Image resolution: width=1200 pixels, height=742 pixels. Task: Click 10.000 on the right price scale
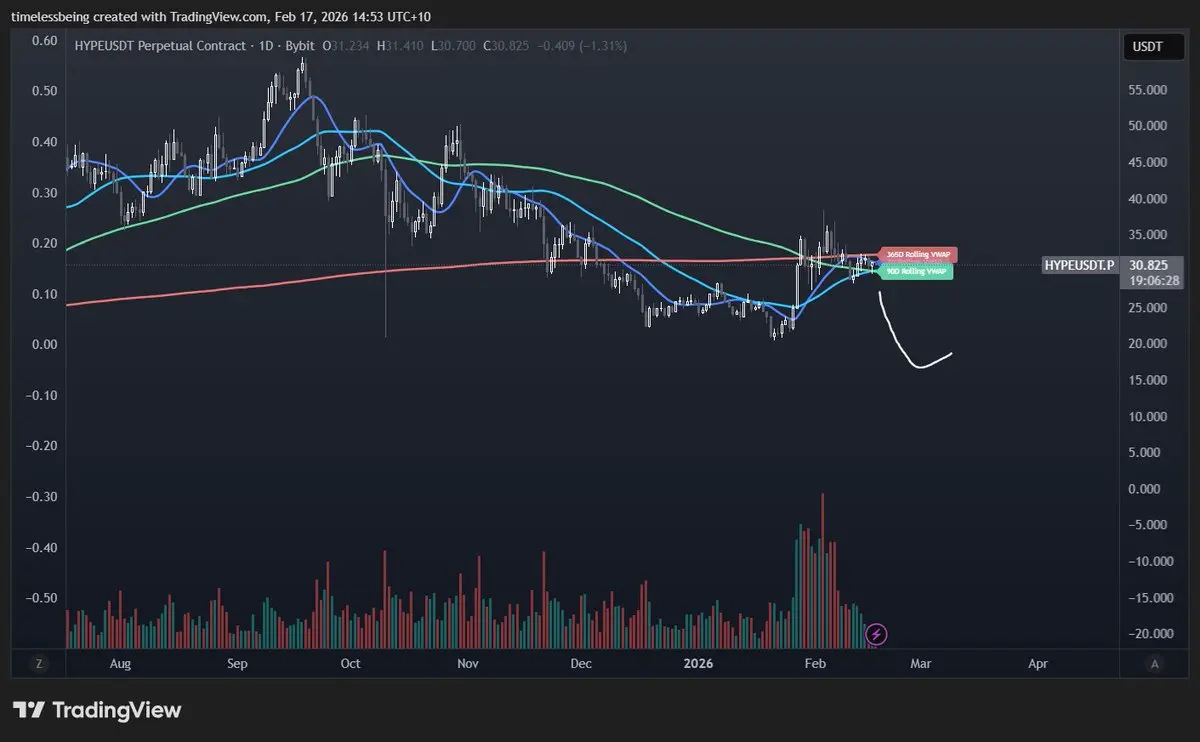[1148, 416]
